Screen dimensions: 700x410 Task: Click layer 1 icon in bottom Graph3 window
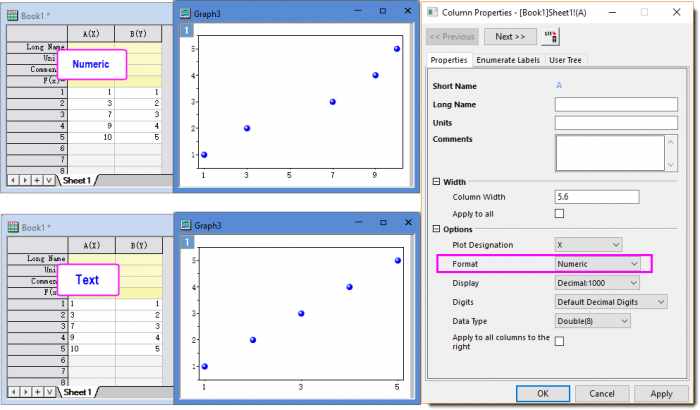pos(183,241)
